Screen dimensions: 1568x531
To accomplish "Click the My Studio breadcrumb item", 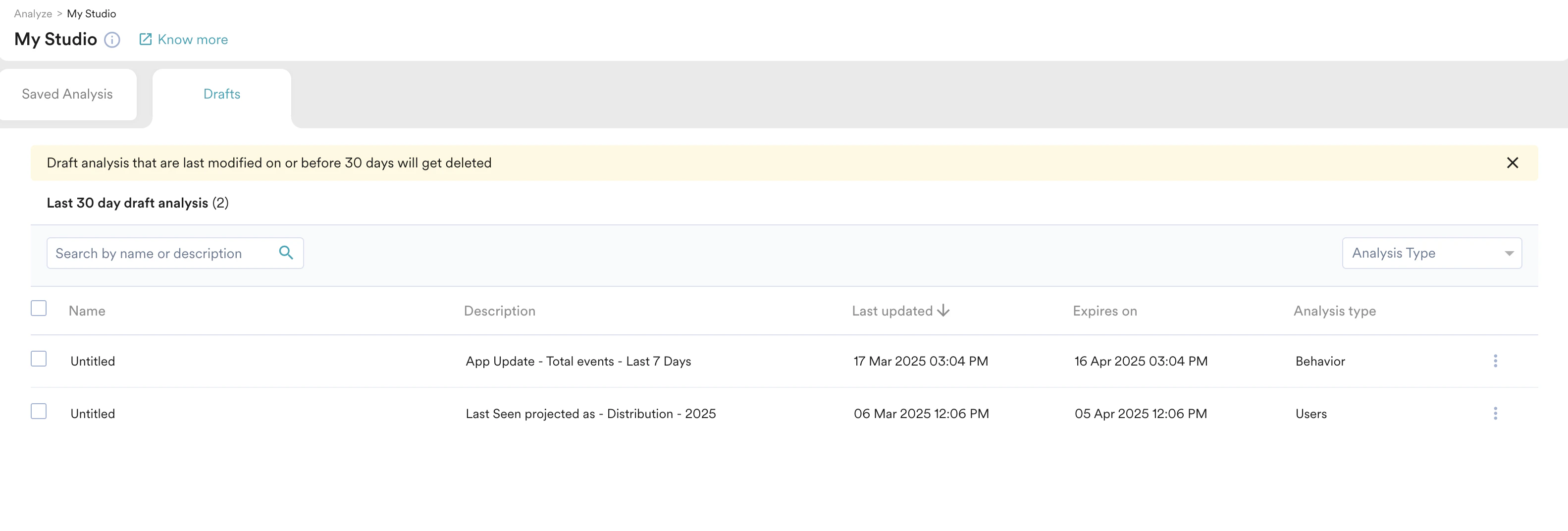I will click(x=91, y=13).
